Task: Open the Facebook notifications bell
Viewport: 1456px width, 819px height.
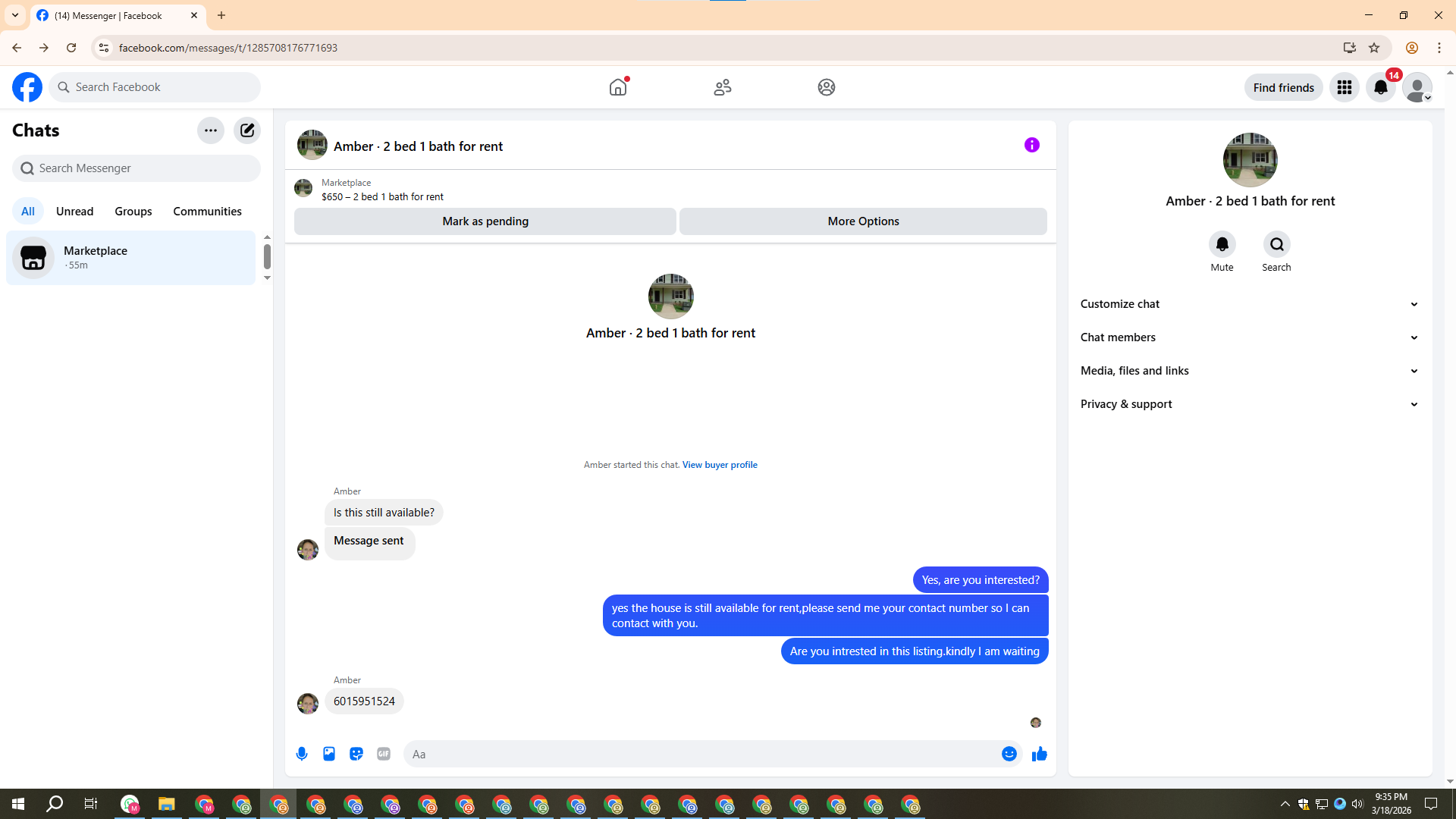Action: click(x=1381, y=88)
